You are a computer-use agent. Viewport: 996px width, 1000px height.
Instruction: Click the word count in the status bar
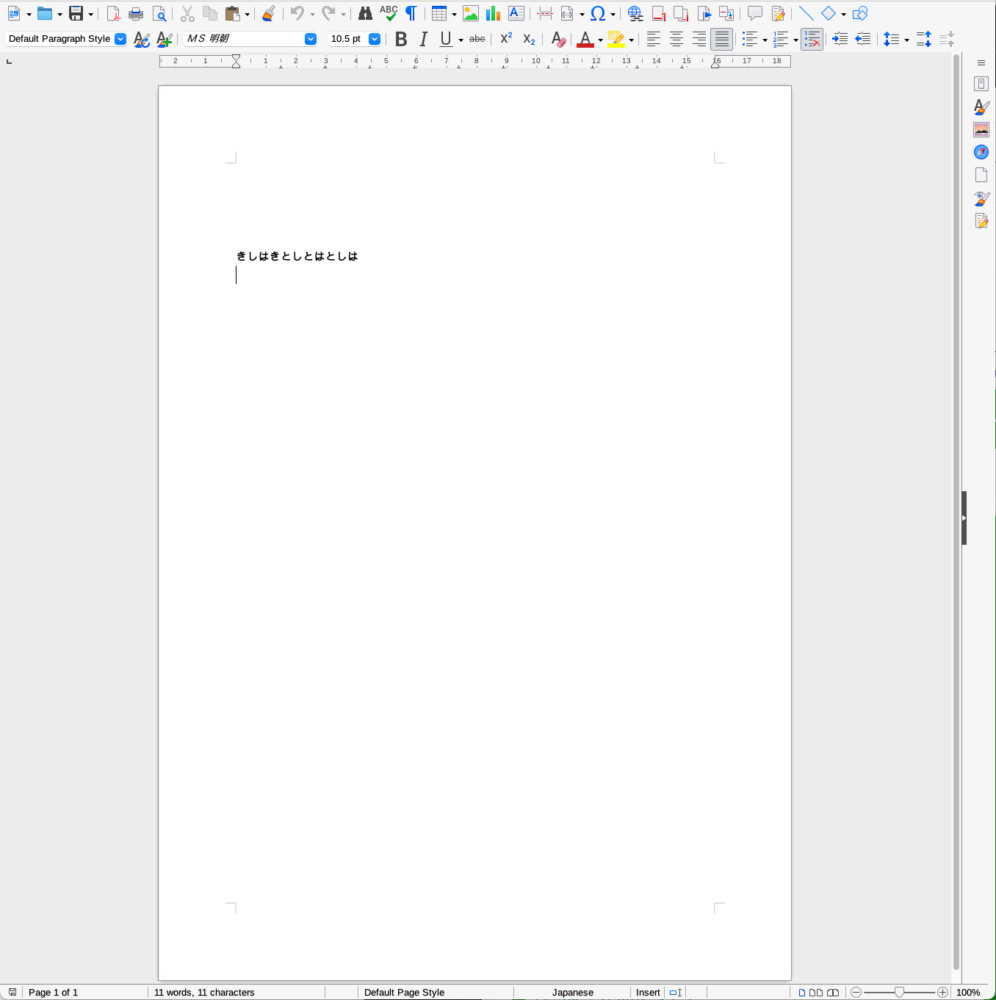coord(204,992)
